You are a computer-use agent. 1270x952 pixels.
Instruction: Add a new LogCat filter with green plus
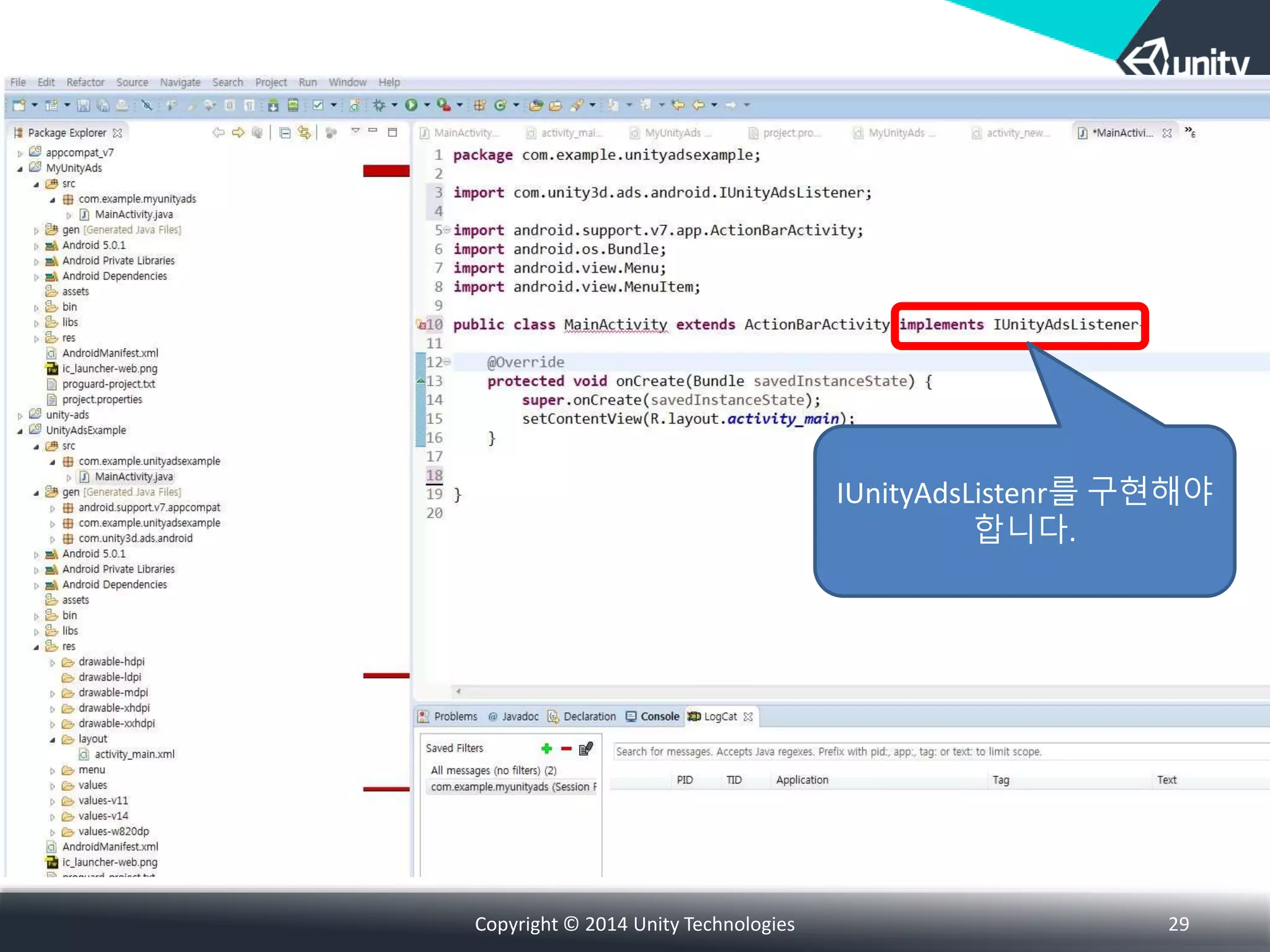click(546, 749)
